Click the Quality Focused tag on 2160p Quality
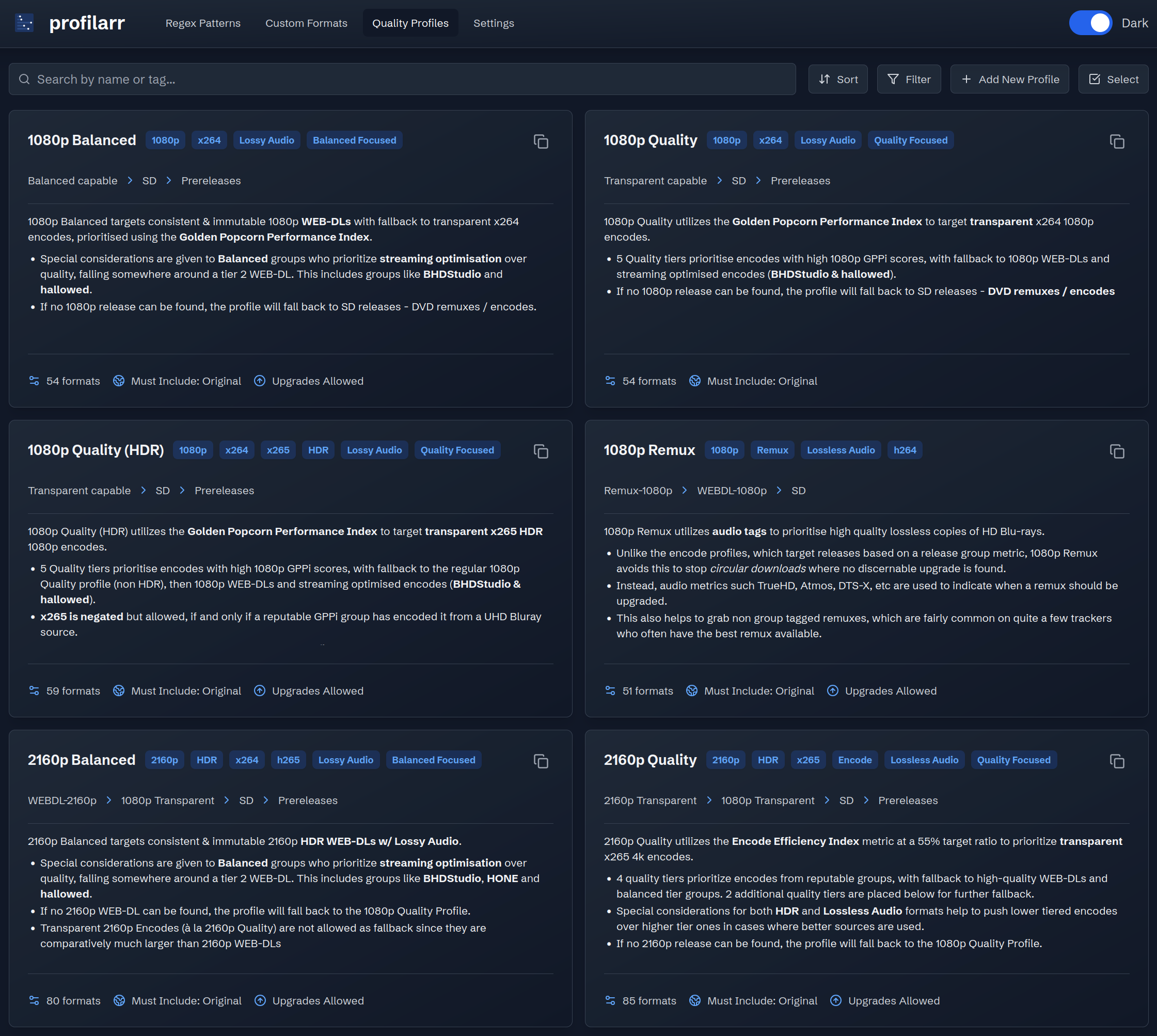Viewport: 1157px width, 1036px height. [x=1013, y=760]
